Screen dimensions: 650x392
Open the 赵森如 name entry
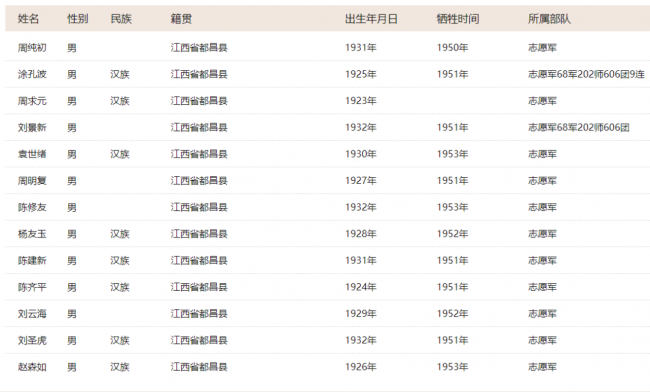[32, 367]
